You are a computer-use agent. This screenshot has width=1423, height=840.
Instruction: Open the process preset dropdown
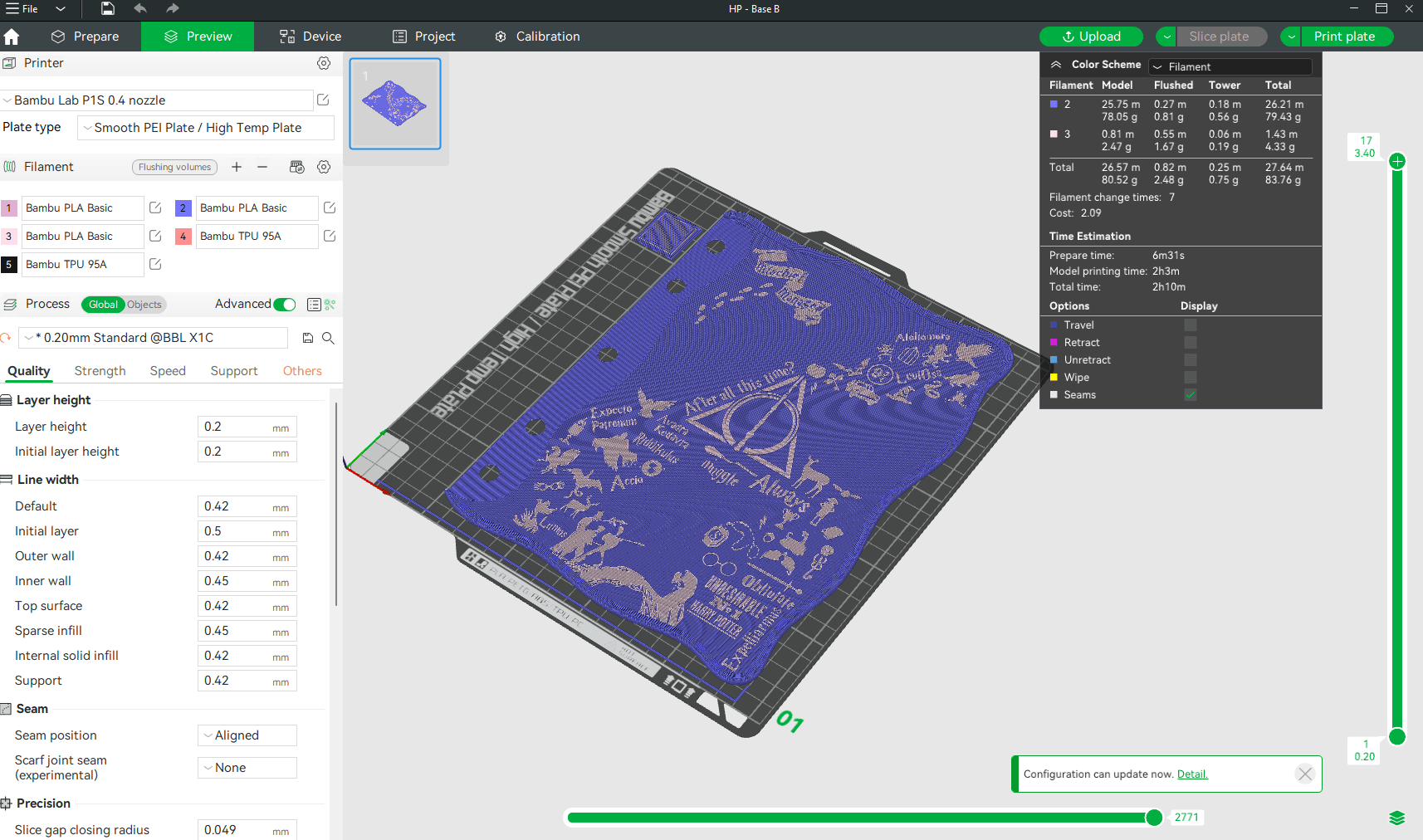point(154,338)
